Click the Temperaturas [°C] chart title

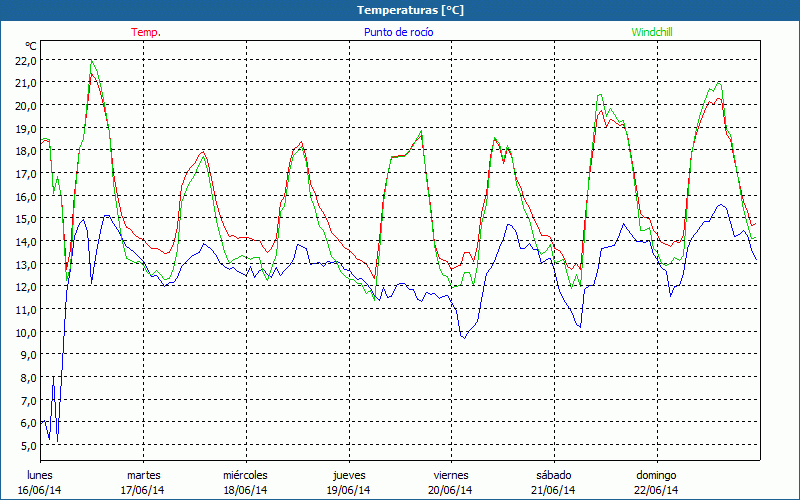[411, 9]
